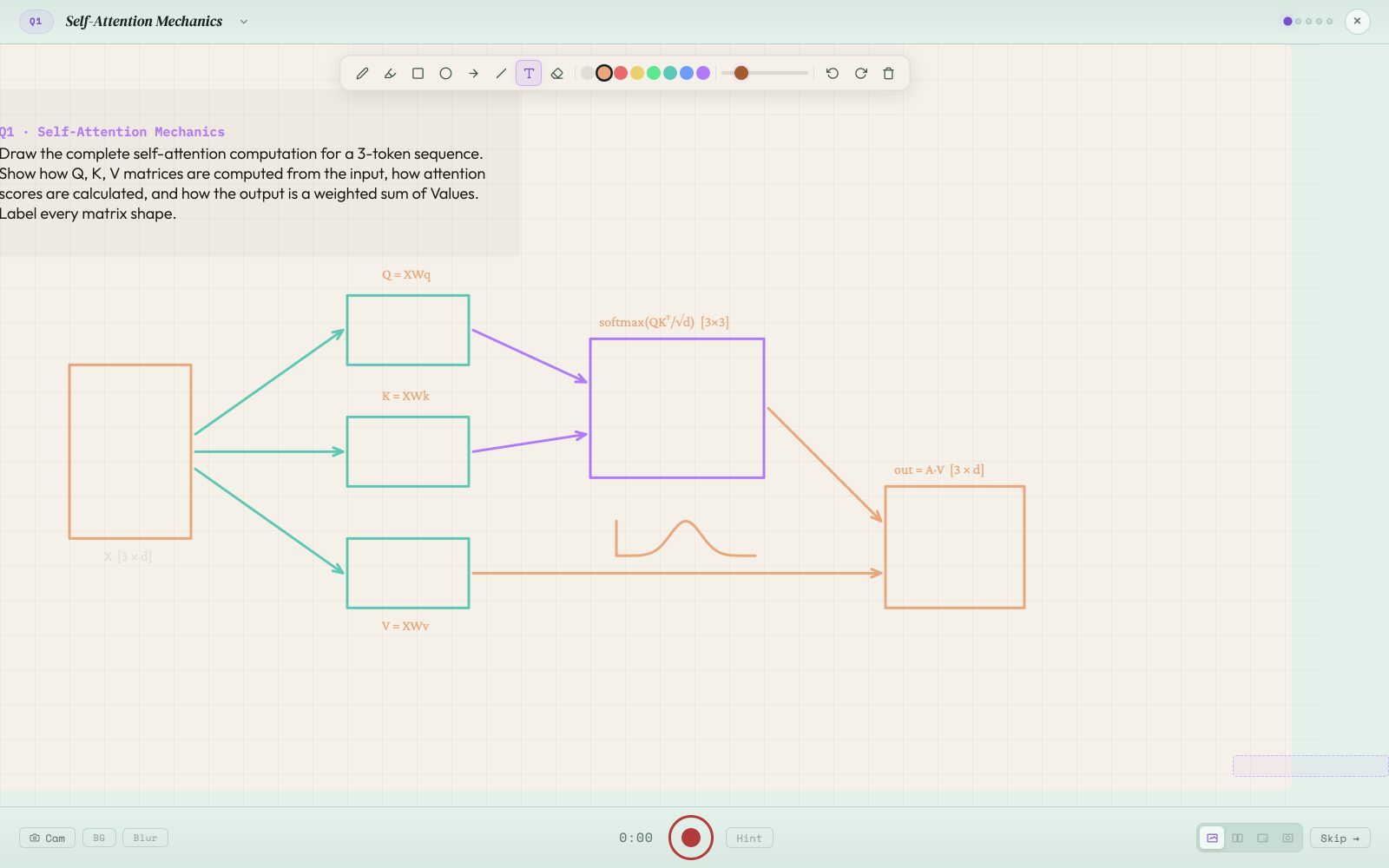Show the Hint

(749, 838)
